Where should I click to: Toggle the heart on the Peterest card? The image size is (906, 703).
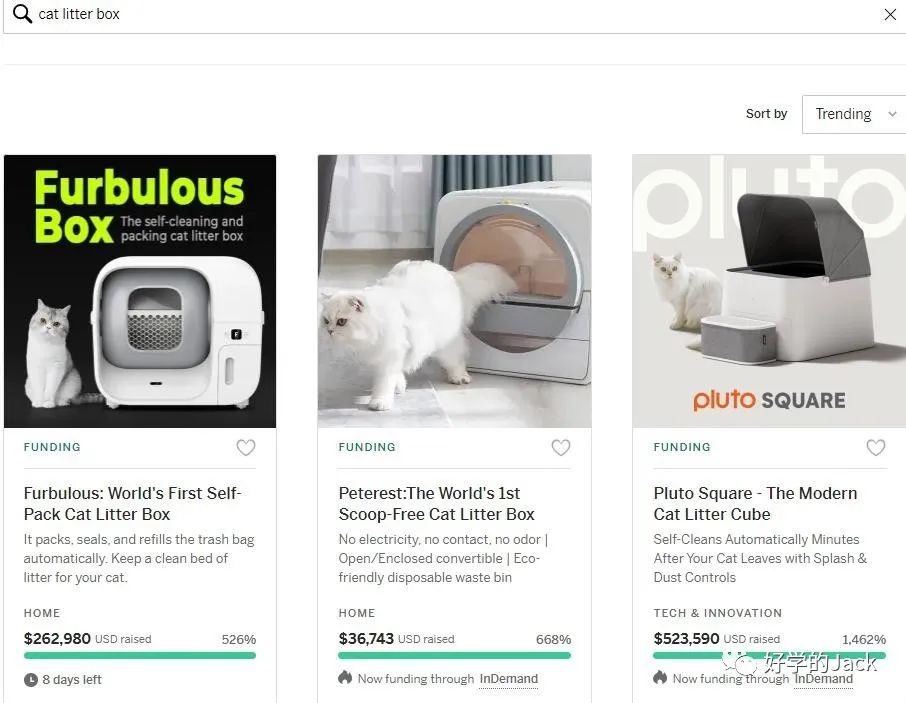click(x=560, y=447)
